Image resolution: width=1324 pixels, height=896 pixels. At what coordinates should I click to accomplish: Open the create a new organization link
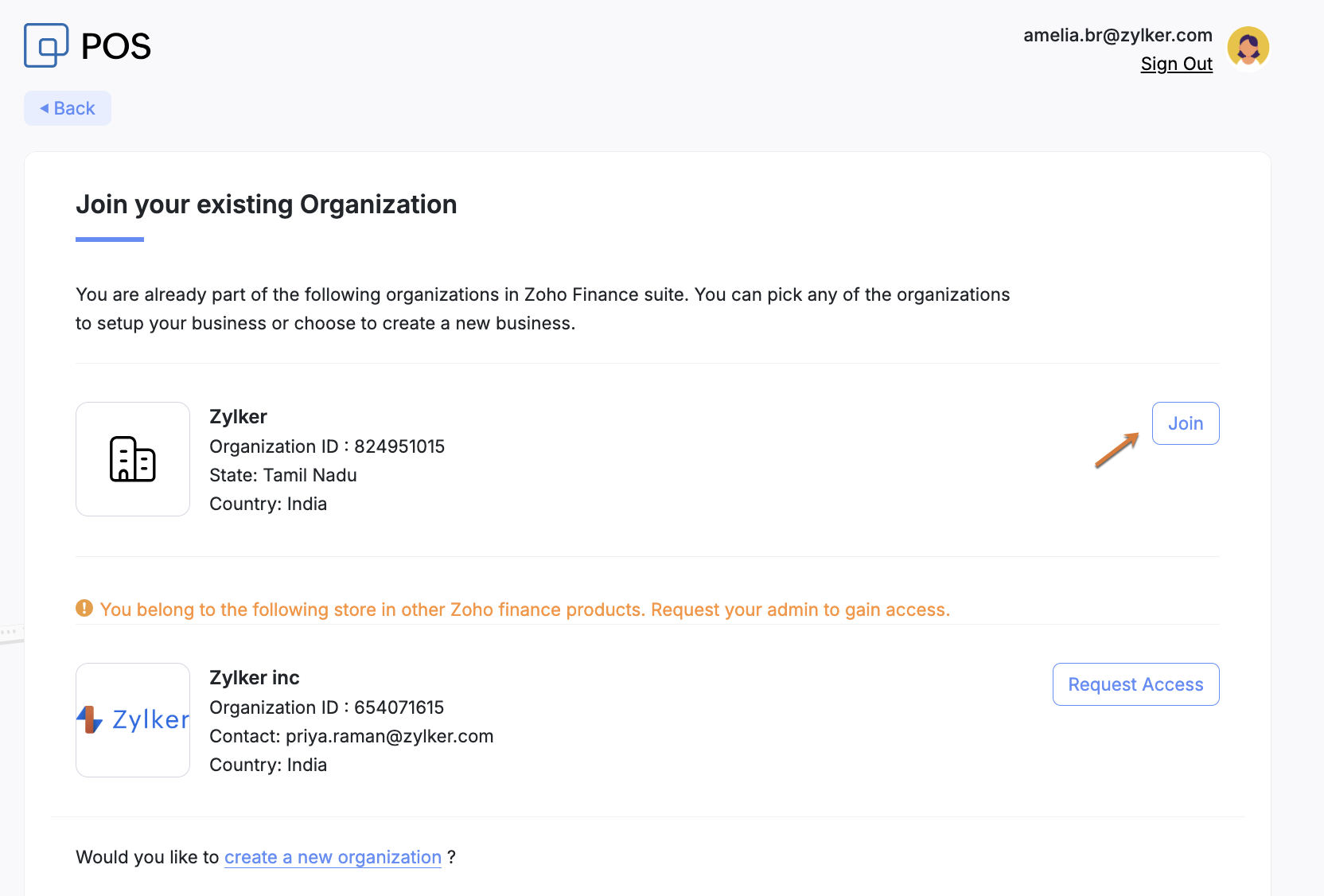333,857
